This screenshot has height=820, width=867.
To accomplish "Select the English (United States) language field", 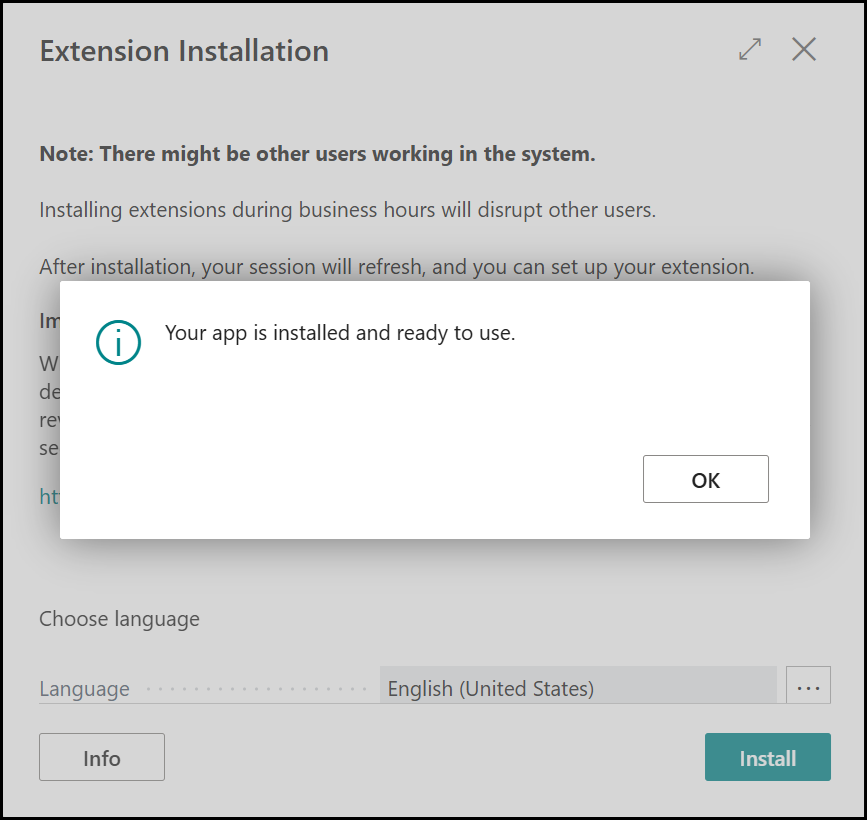I will coord(577,688).
